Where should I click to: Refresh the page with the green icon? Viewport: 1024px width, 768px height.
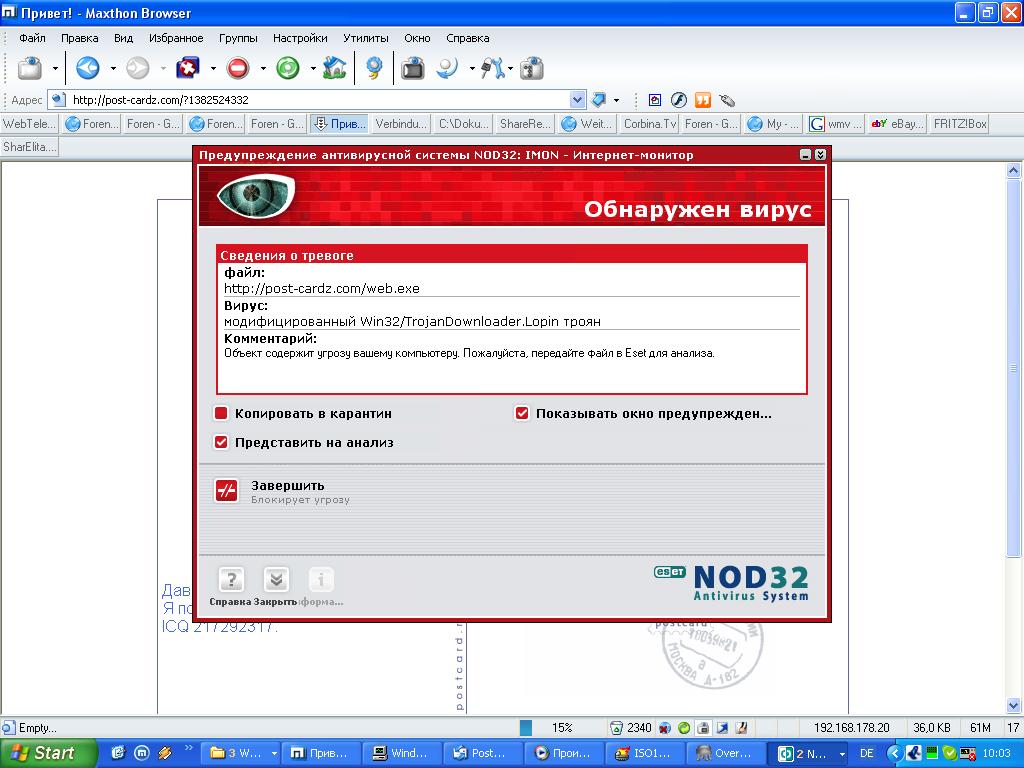coord(287,68)
